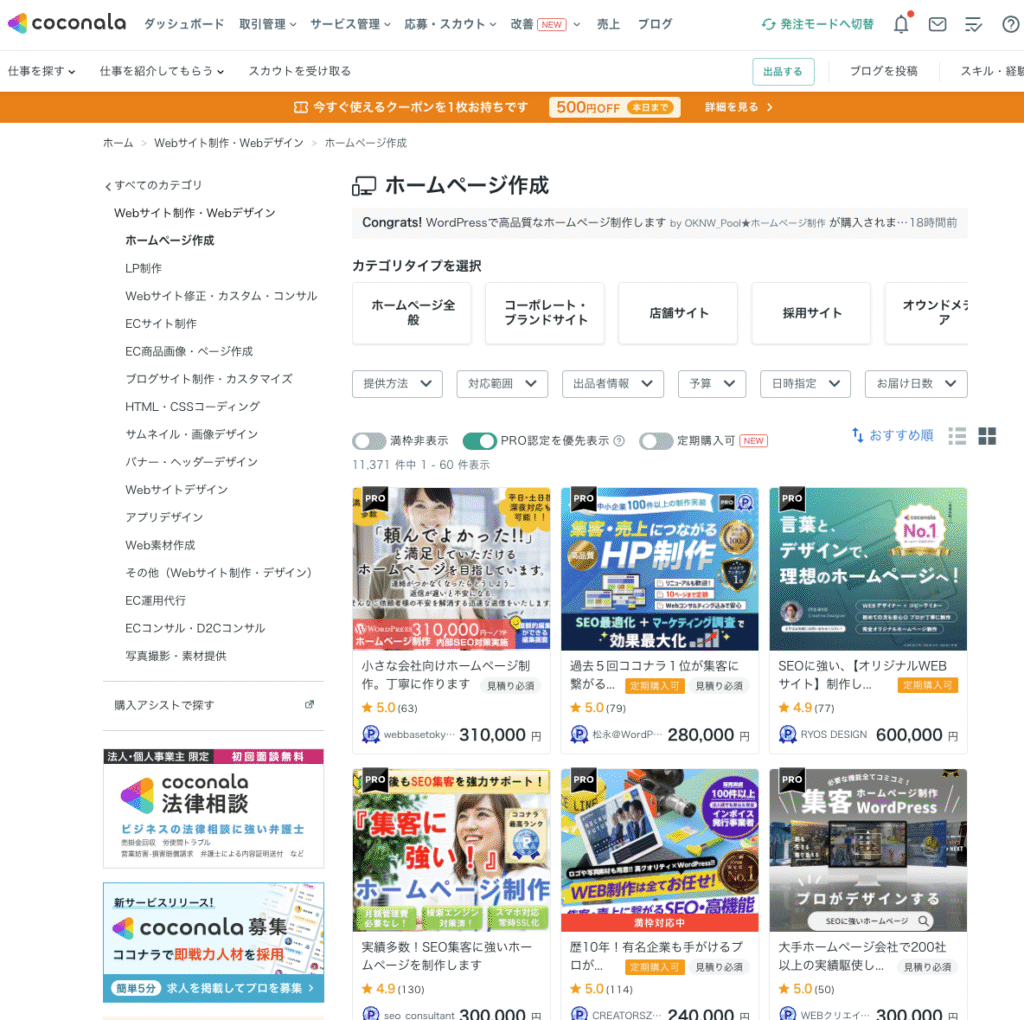
Task: Click 詳細を見る on coupon banner
Action: [x=738, y=107]
